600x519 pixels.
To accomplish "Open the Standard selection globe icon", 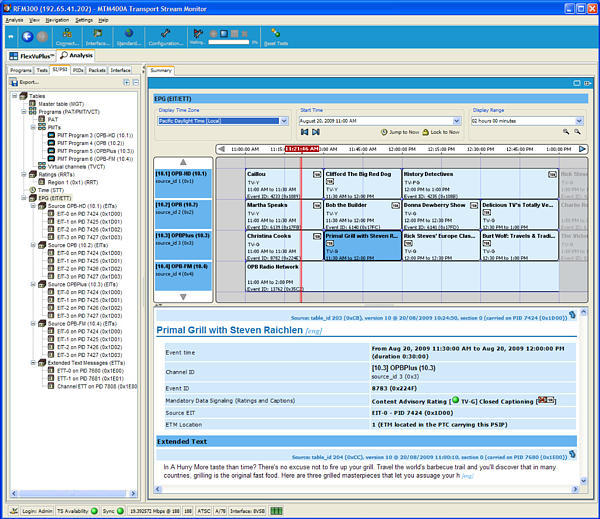I will [x=131, y=34].
